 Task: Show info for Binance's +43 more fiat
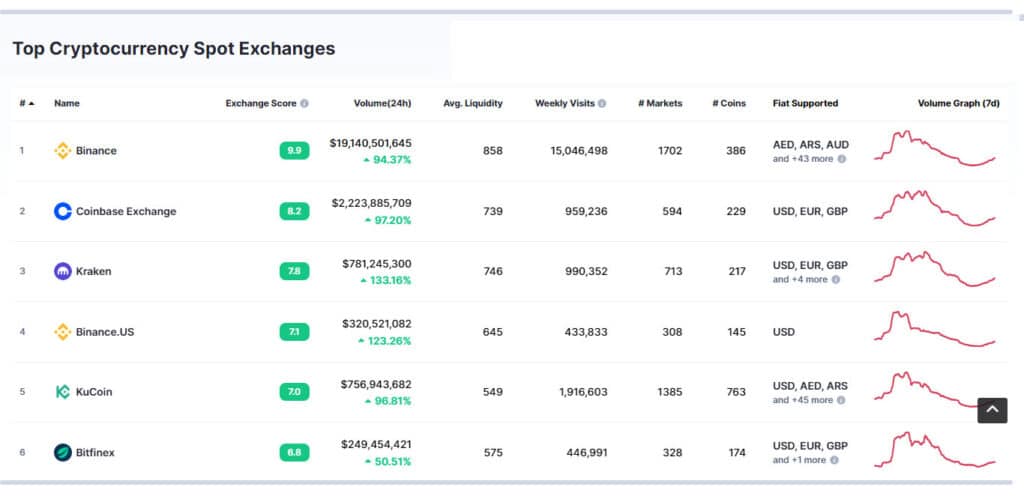(x=842, y=159)
